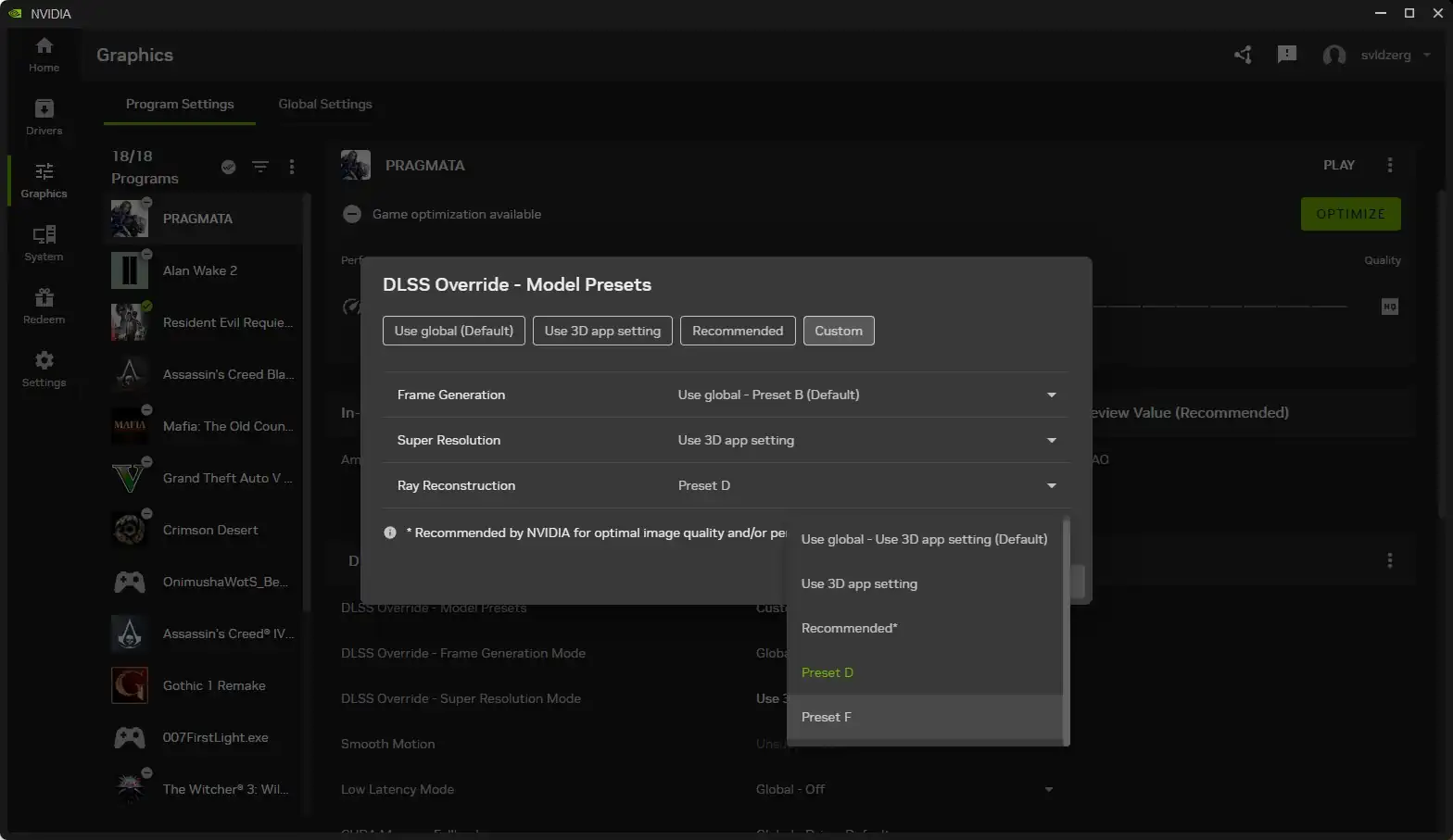This screenshot has height=840, width=1453.
Task: Click the Grand Theft Auto V icon
Action: pos(129,478)
